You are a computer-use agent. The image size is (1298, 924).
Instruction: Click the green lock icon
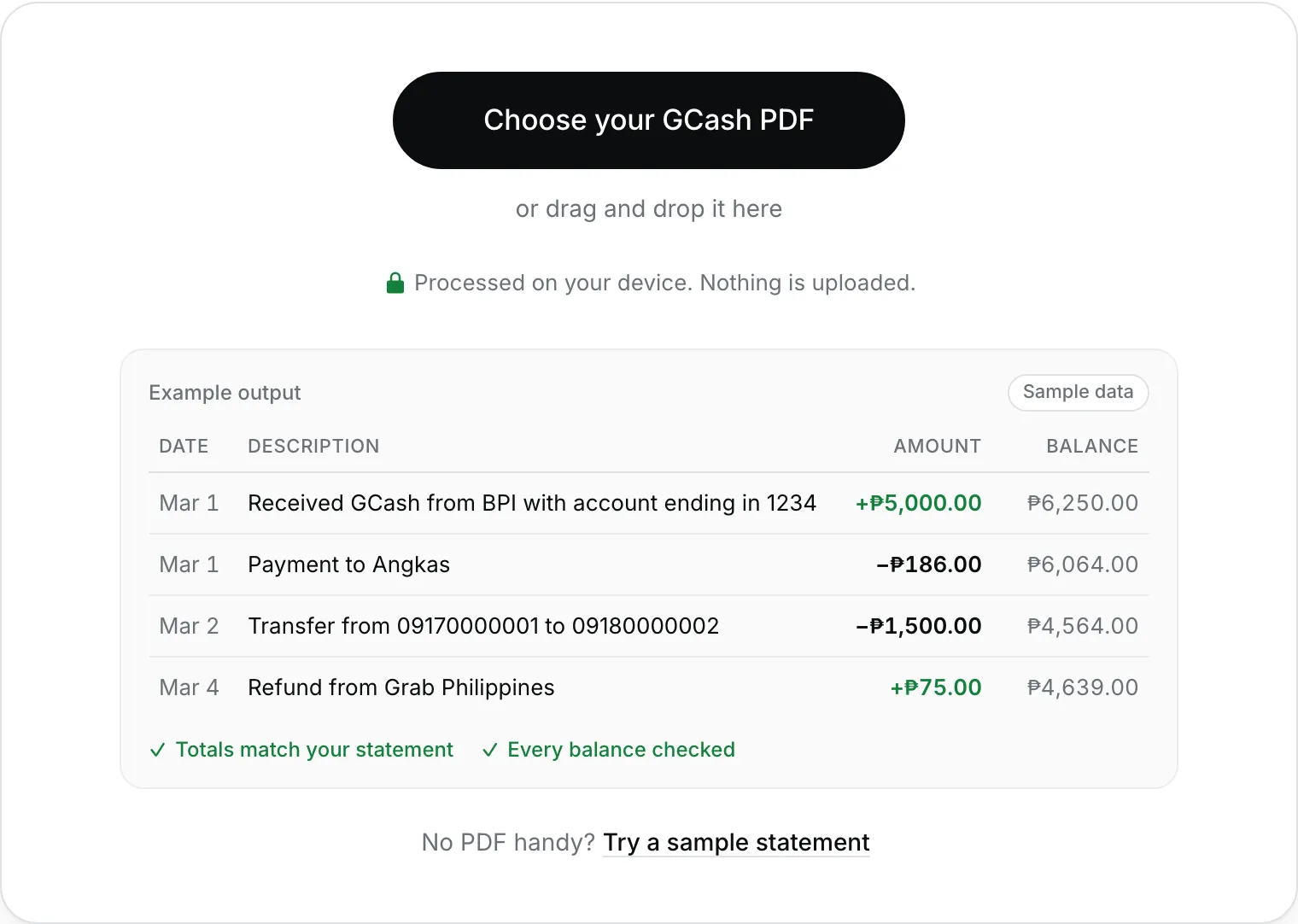click(395, 283)
